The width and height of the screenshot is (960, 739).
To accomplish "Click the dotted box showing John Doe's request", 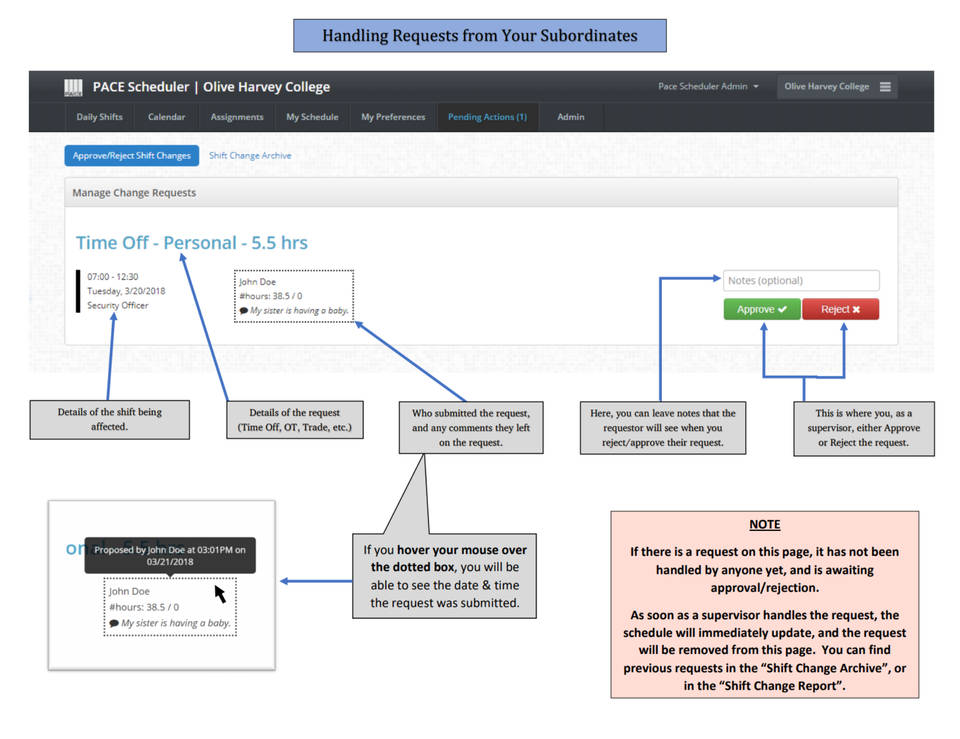I will pos(294,295).
